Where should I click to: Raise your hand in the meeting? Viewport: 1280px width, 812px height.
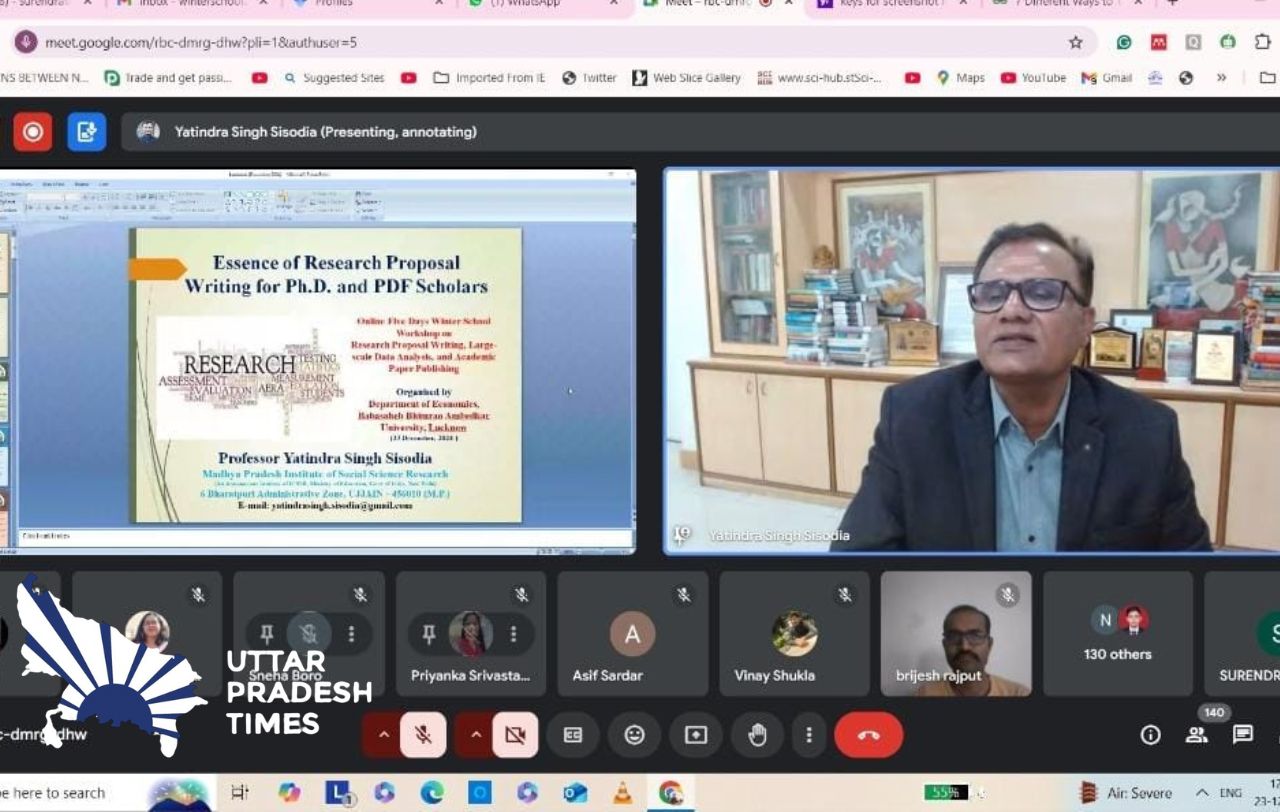[x=758, y=735]
